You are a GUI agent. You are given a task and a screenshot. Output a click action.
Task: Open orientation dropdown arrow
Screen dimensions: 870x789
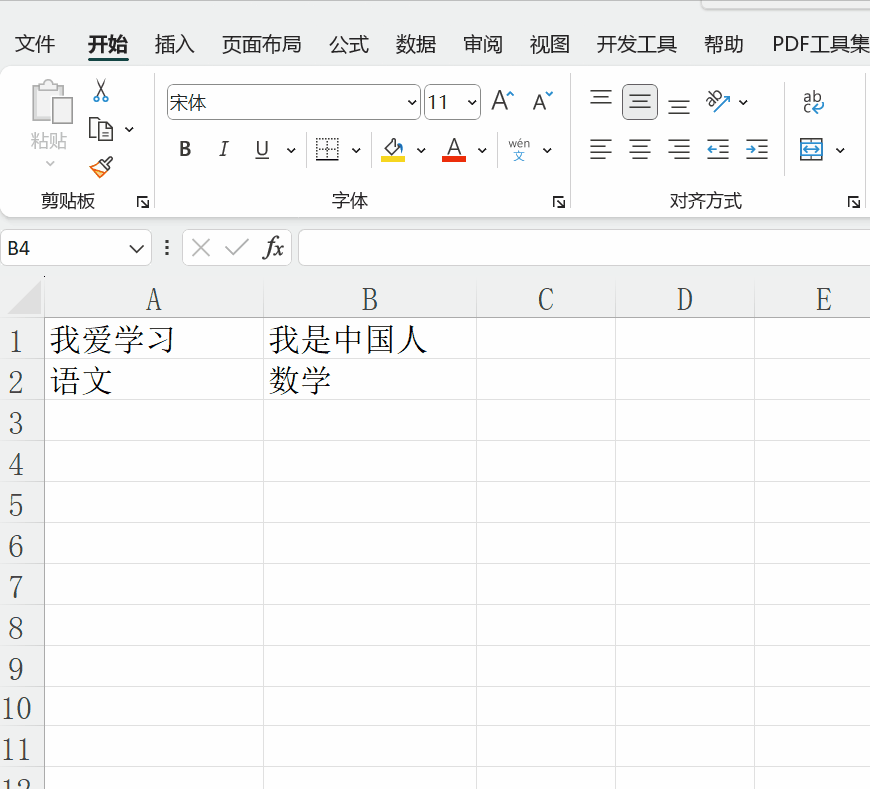pos(743,102)
